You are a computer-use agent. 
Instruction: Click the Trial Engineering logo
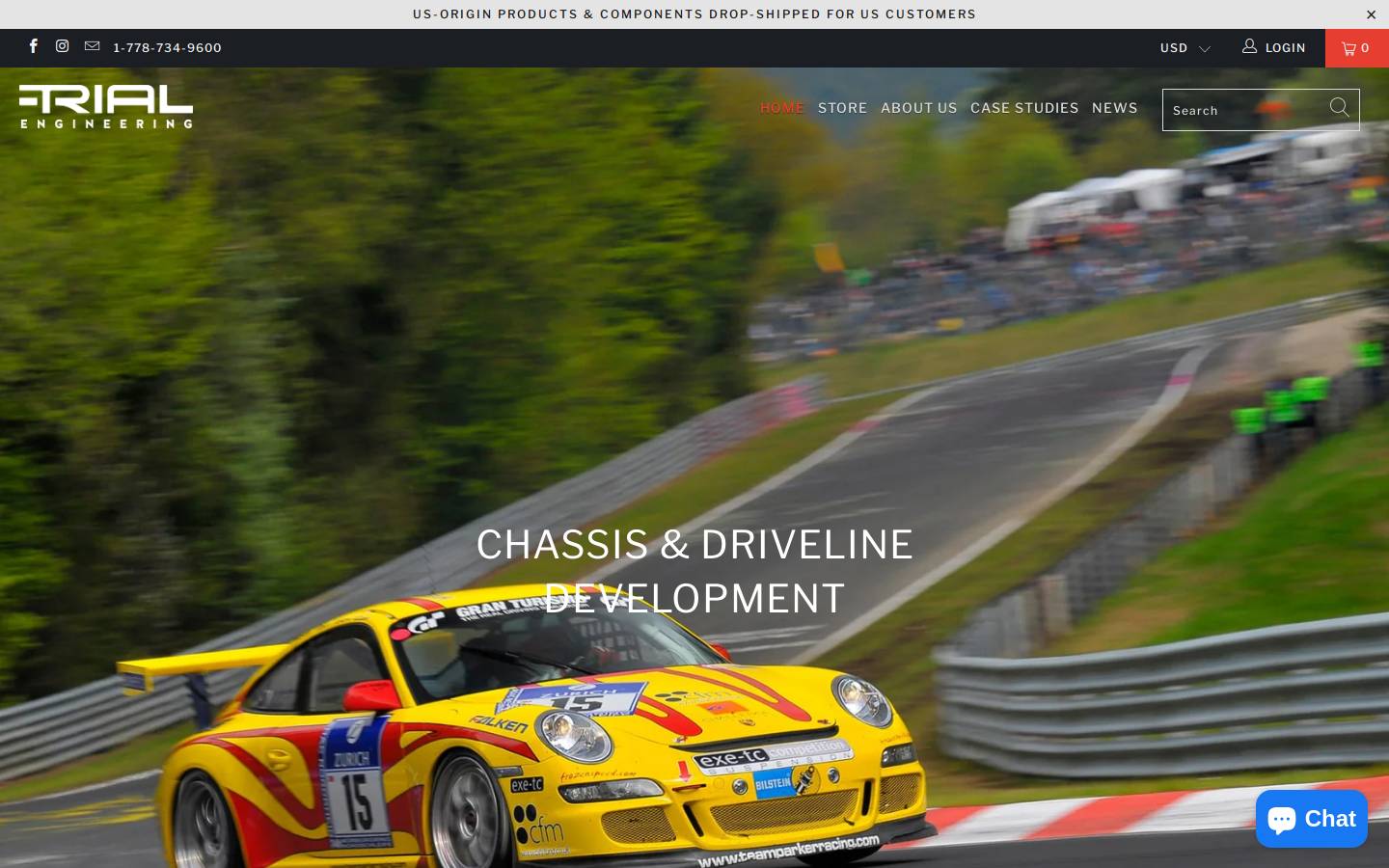pyautogui.click(x=106, y=106)
